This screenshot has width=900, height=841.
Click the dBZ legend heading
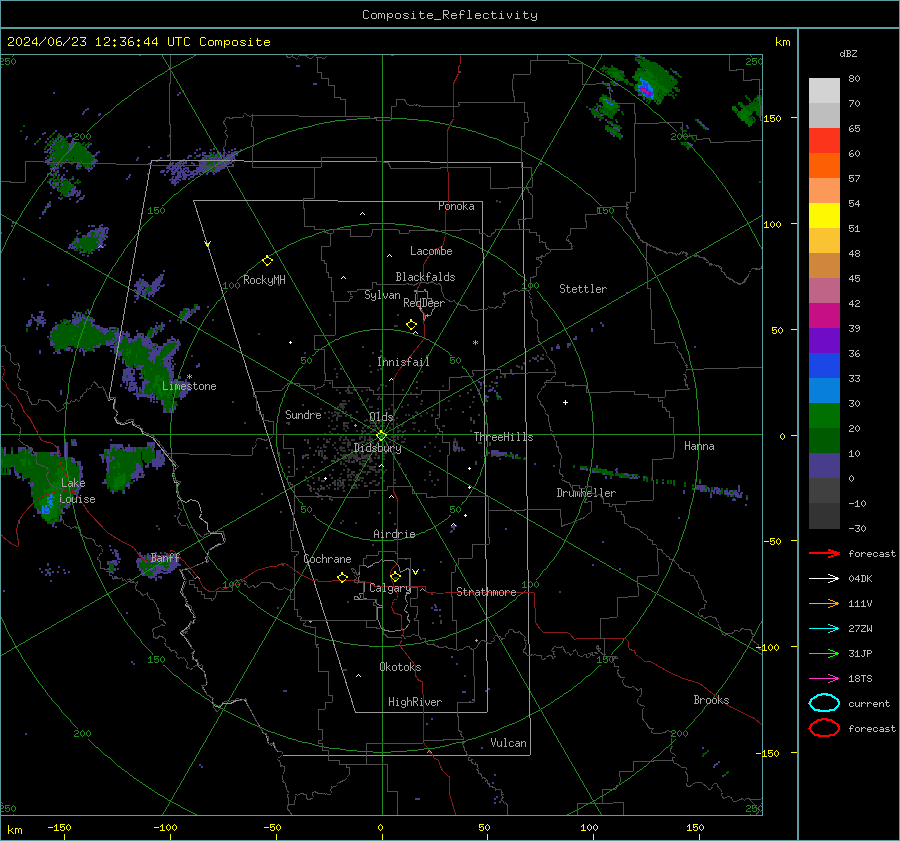pos(848,53)
